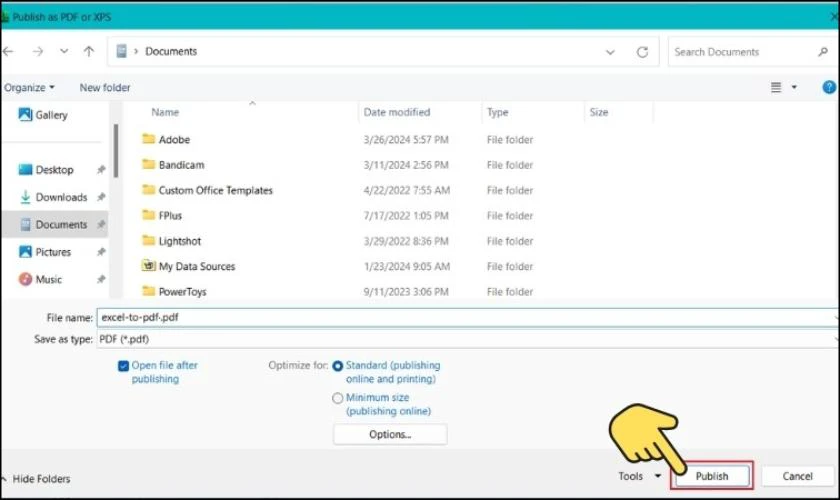Image resolution: width=840 pixels, height=500 pixels.
Task: Select the Adobe folder
Action: pyautogui.click(x=174, y=140)
